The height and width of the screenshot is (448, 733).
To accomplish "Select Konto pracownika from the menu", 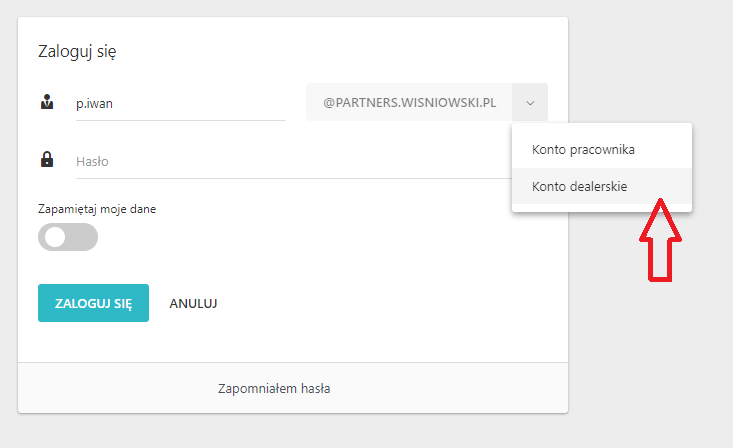I will (x=584, y=150).
